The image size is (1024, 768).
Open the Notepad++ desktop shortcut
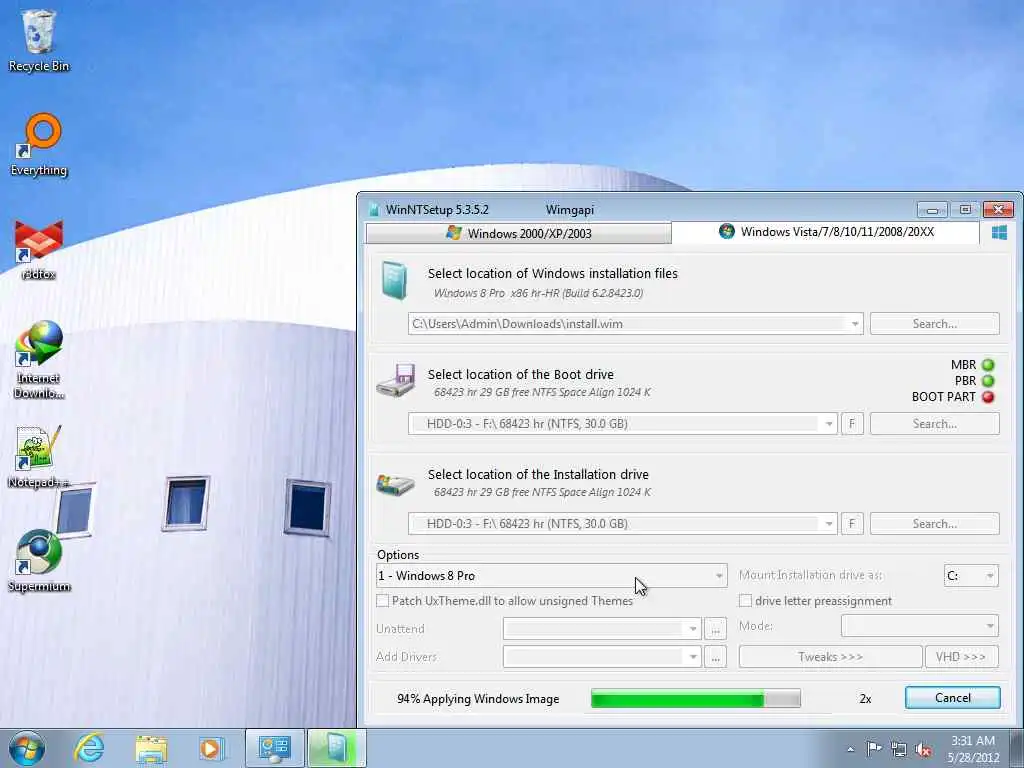click(x=39, y=457)
